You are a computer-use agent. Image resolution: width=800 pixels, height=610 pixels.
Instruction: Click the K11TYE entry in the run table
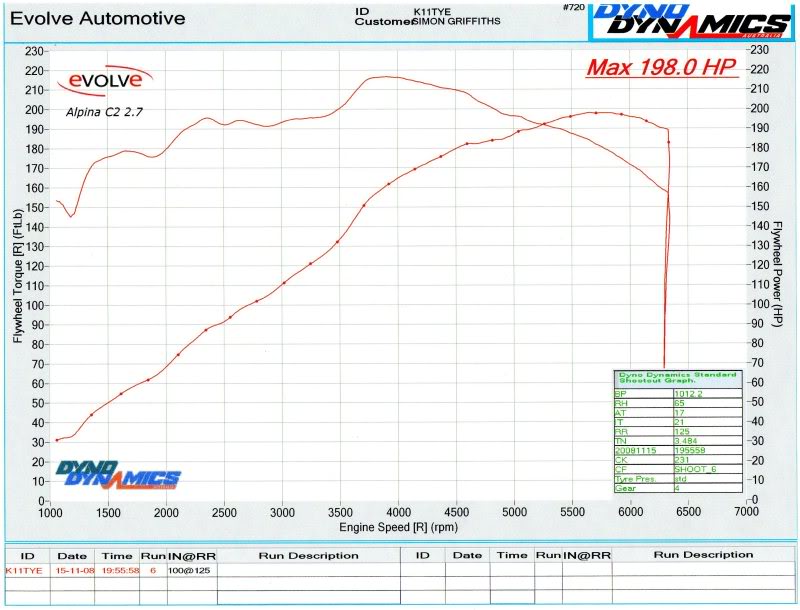point(22,569)
